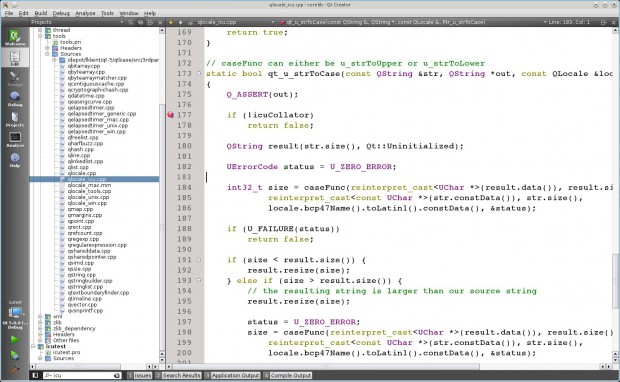Show the Compile Output pane
The image size is (620, 382).
tap(288, 375)
